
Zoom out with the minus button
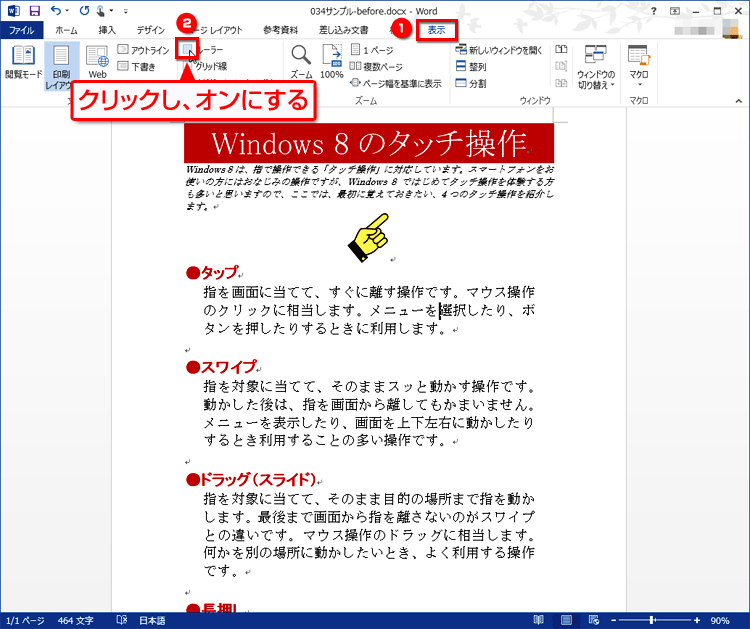point(613,620)
